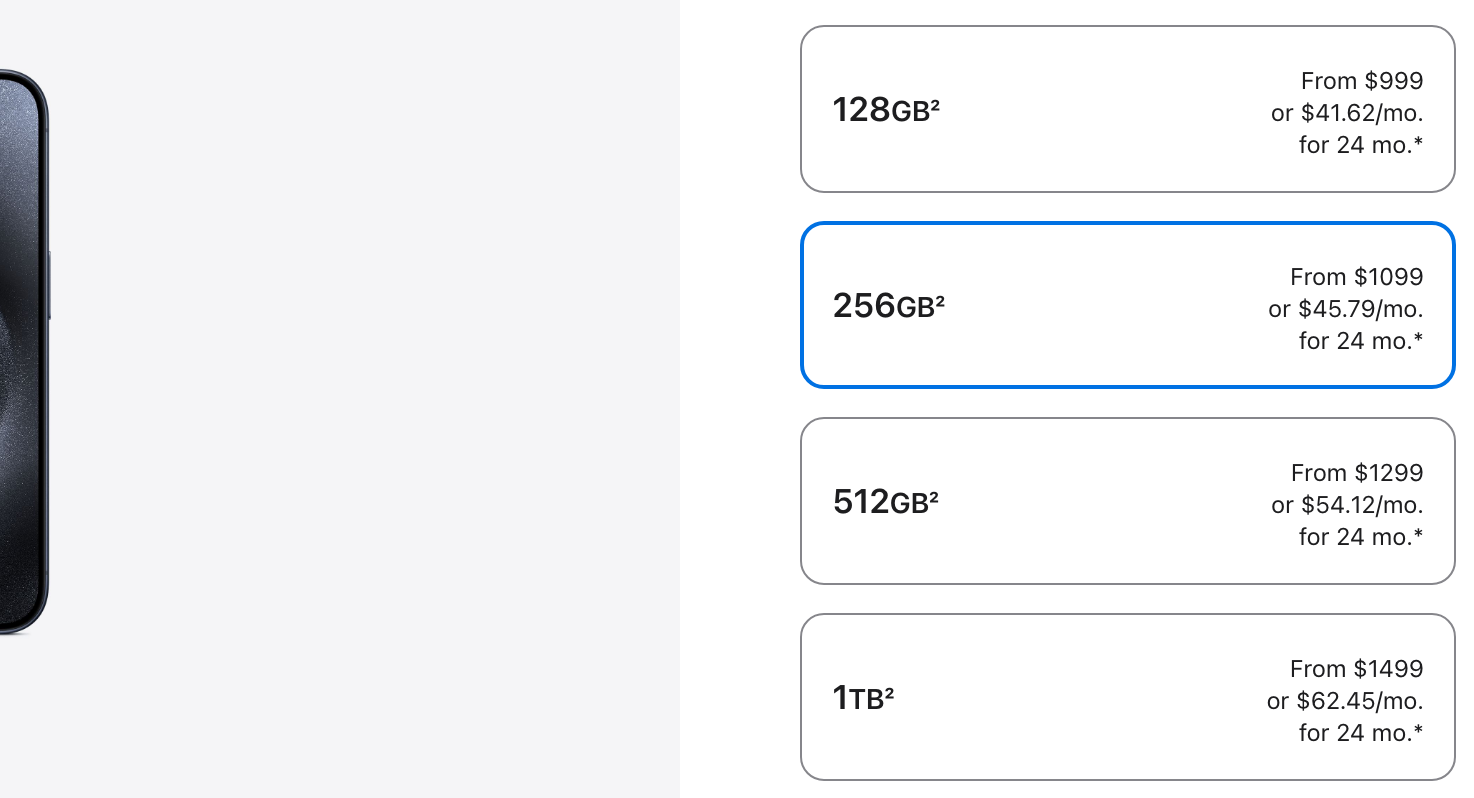Click footnote 2 beside 128GB label
The image size is (1474, 798).
point(935,104)
